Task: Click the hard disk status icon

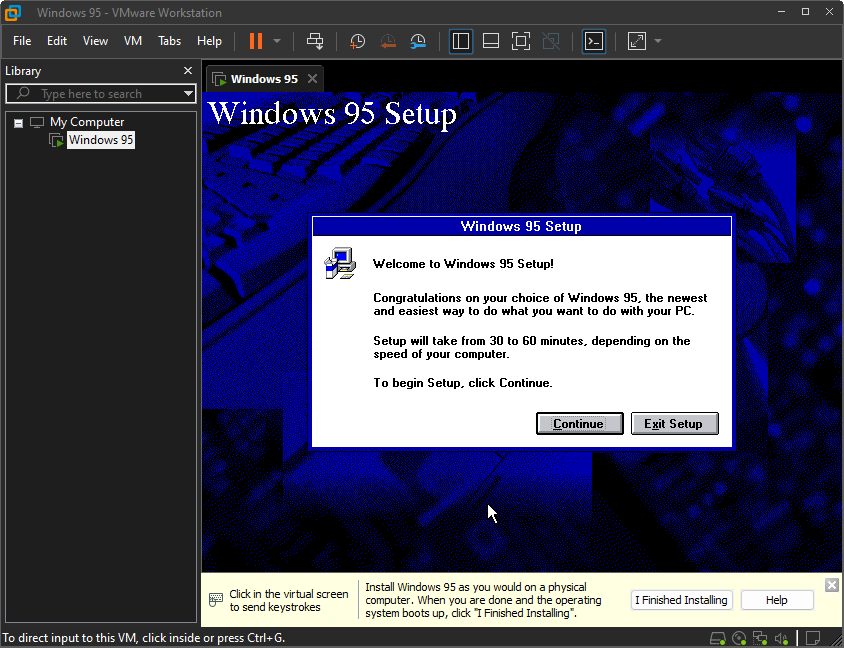Action: click(x=718, y=638)
